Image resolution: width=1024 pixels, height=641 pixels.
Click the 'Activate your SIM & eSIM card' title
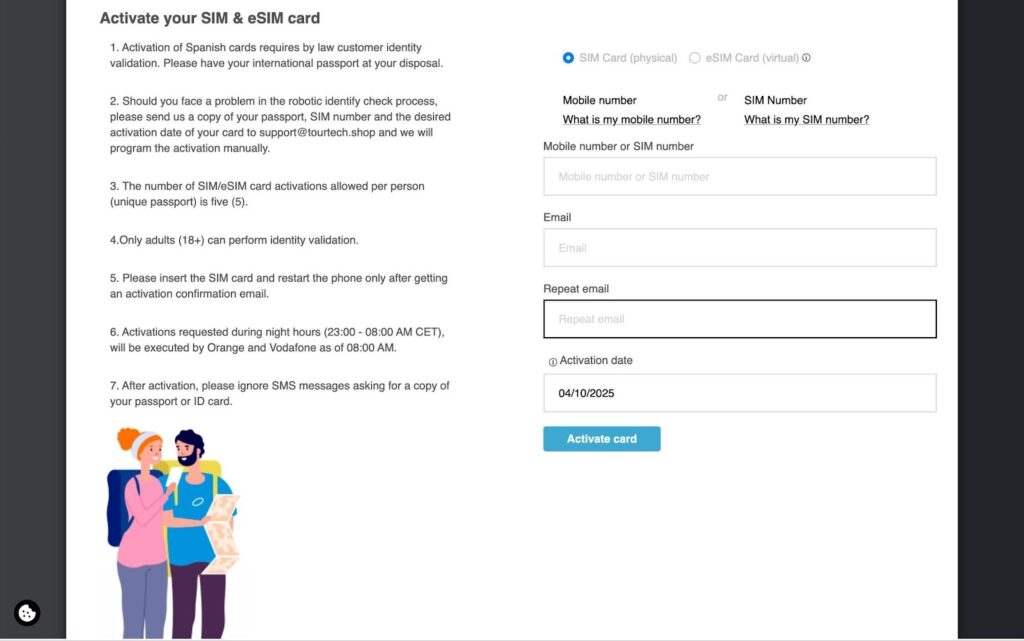click(x=210, y=18)
